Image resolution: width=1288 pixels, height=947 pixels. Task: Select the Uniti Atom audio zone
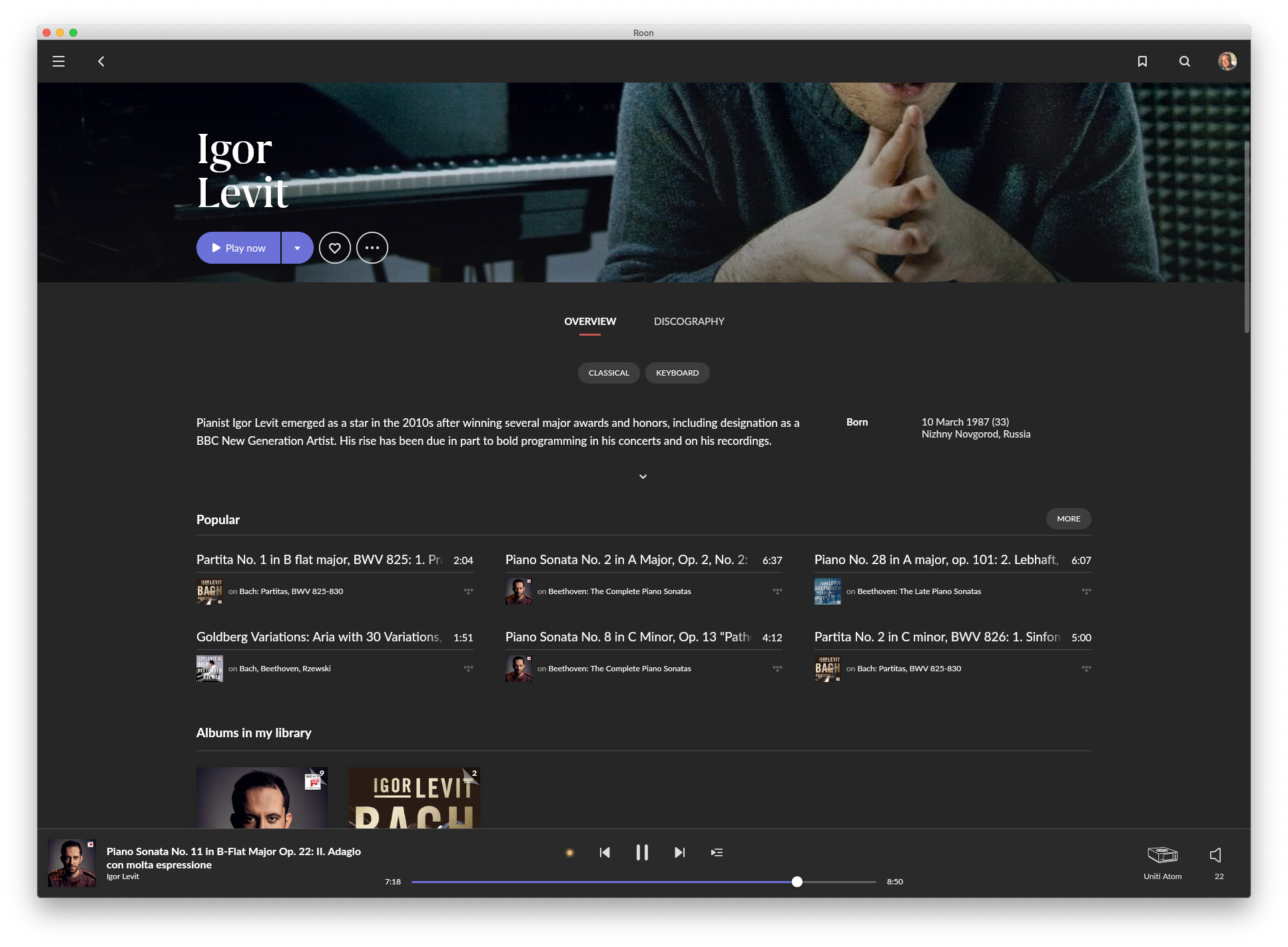click(1163, 862)
